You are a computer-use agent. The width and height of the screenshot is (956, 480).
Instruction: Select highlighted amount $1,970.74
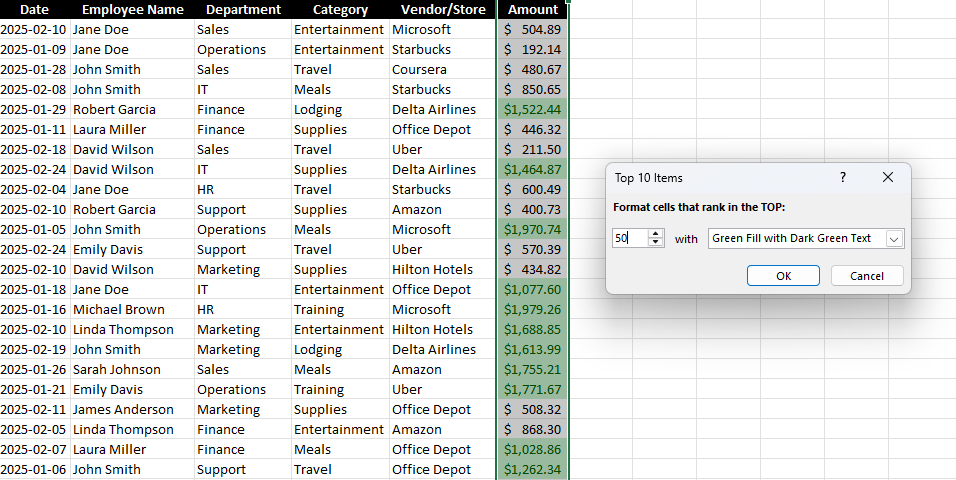click(533, 229)
